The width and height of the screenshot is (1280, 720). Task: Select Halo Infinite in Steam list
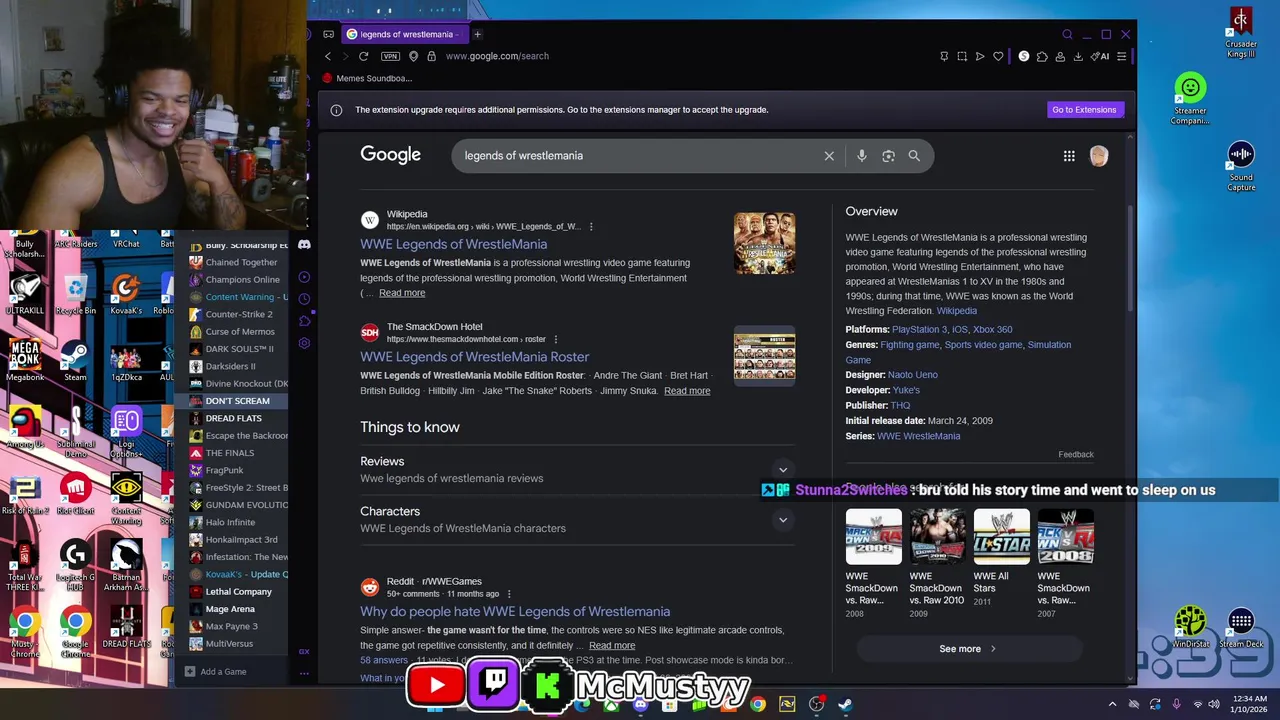232,522
